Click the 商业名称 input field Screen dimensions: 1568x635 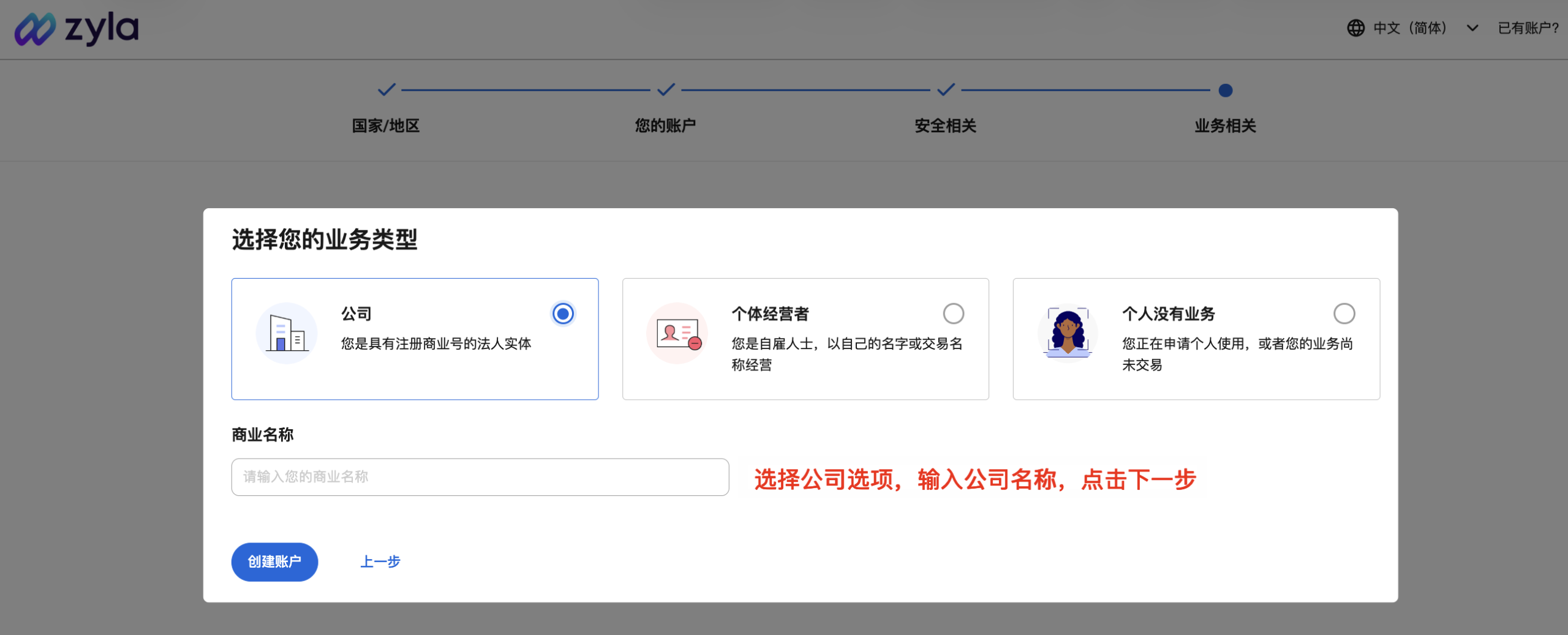click(x=480, y=477)
